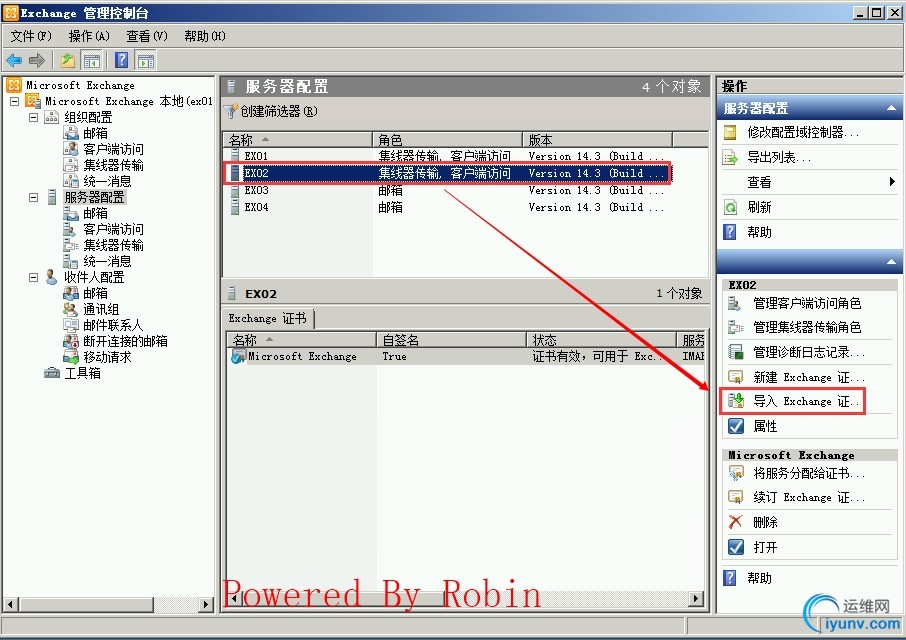The image size is (906, 640).
Task: Click the EX03 server icon
Action: [x=235, y=190]
